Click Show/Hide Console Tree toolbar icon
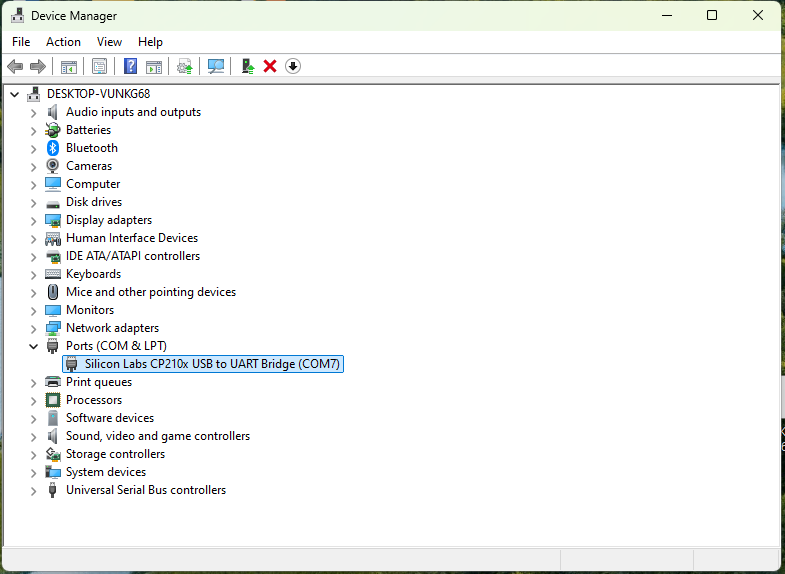This screenshot has height=574, width=785. tap(69, 66)
